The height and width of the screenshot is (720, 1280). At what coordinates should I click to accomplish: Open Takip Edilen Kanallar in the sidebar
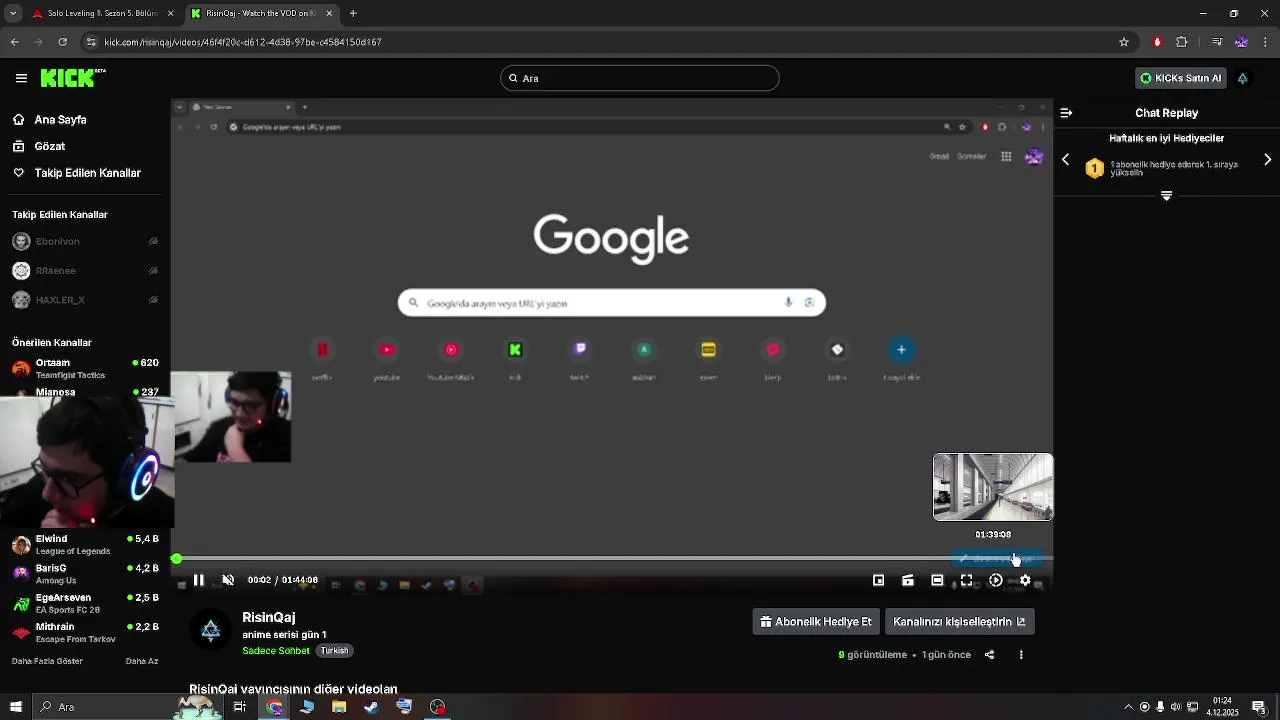[x=85, y=173]
